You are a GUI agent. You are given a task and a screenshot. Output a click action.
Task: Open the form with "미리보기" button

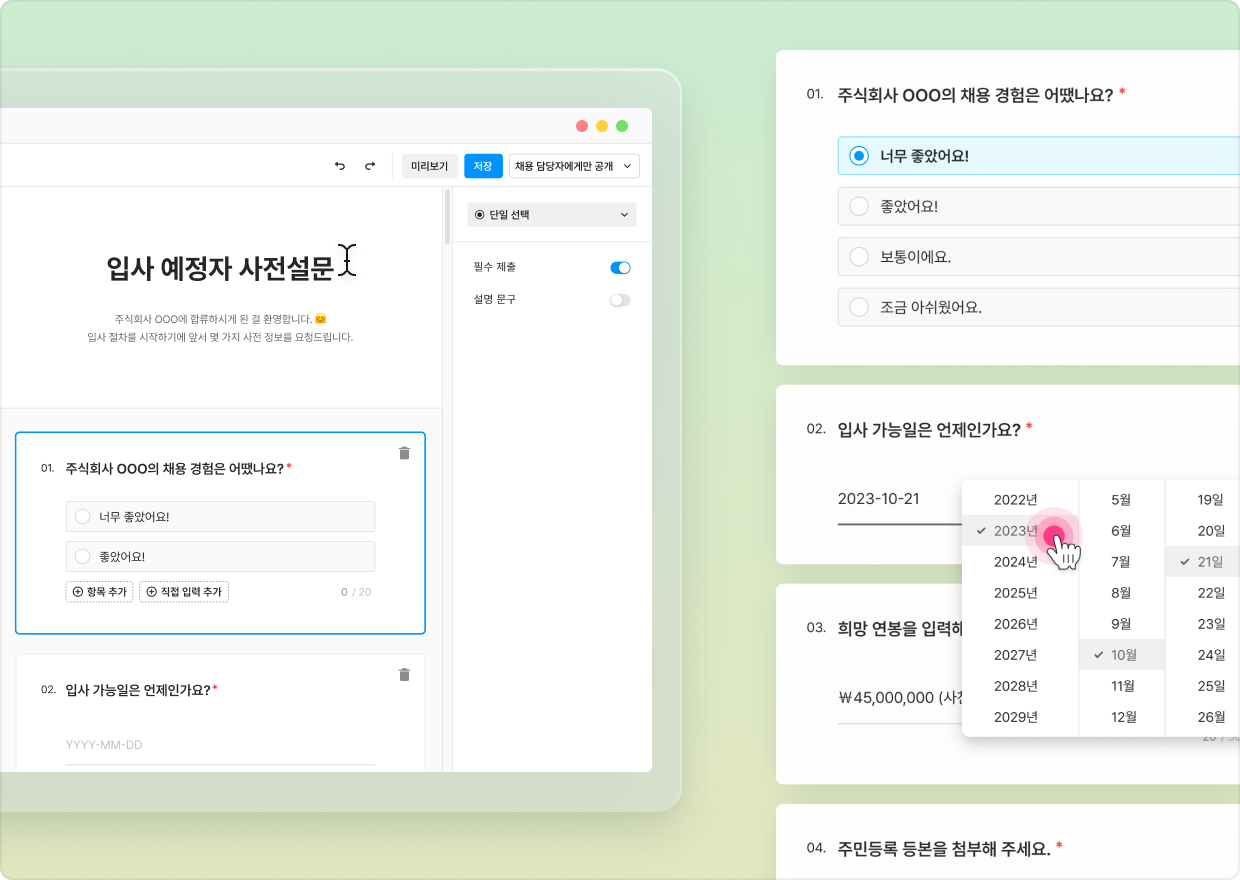[429, 166]
